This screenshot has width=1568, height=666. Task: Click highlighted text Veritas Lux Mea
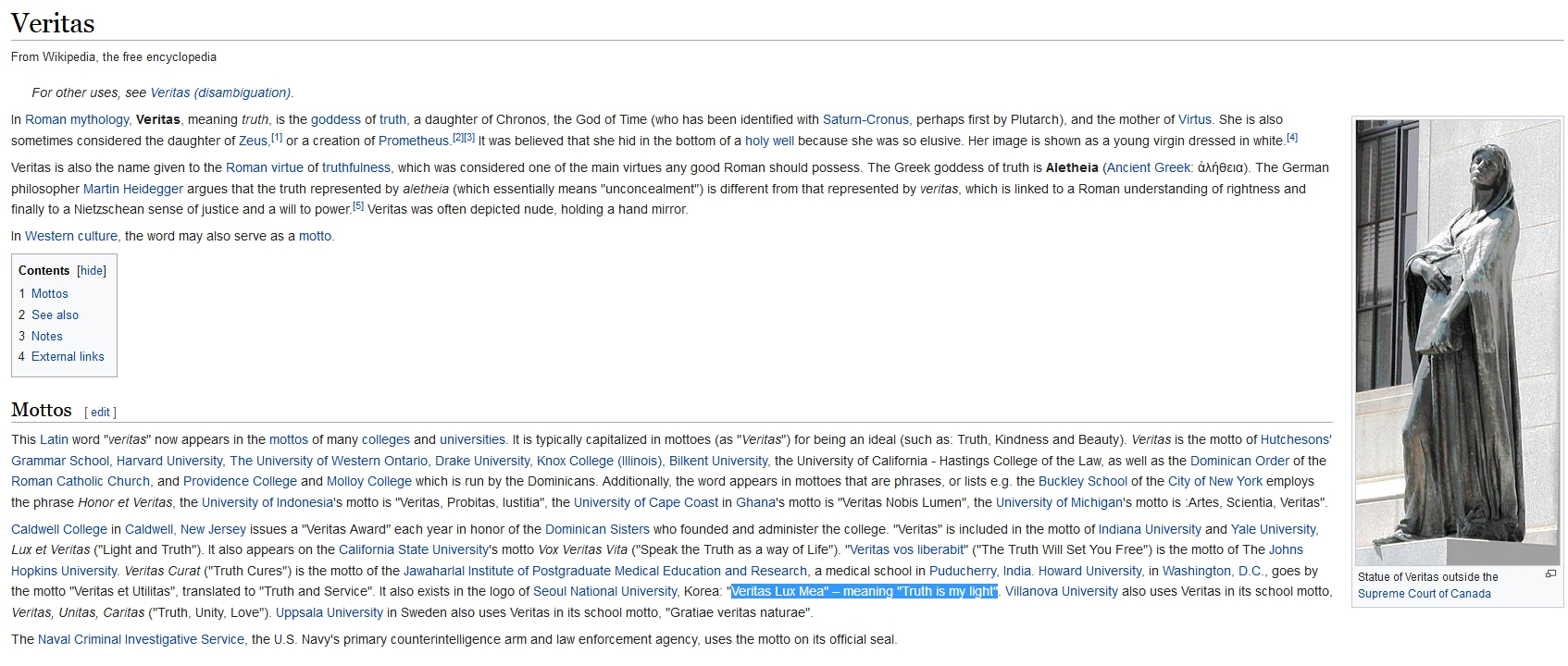[865, 592]
